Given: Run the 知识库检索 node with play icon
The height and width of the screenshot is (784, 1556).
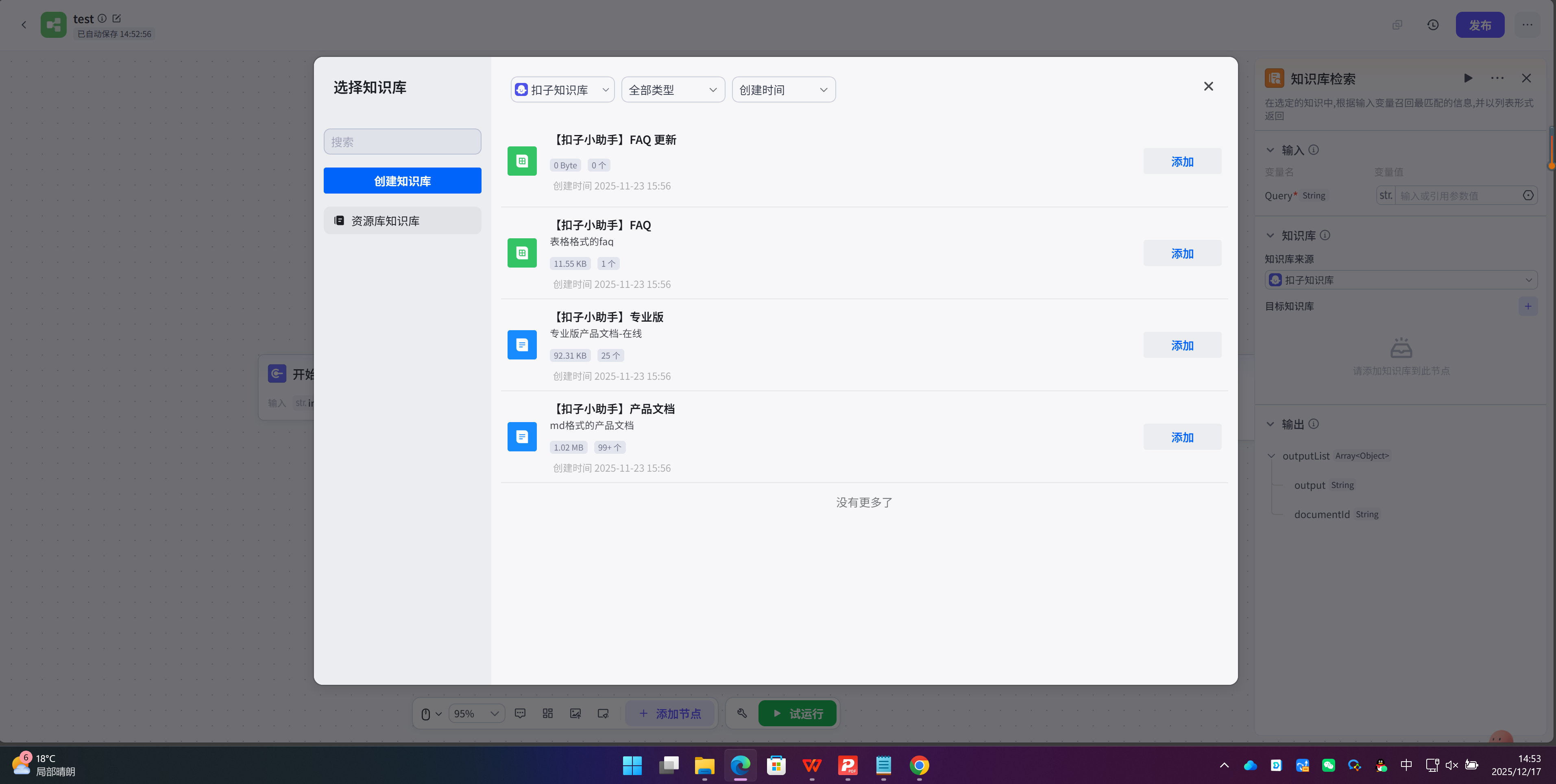Looking at the screenshot, I should 1468,78.
